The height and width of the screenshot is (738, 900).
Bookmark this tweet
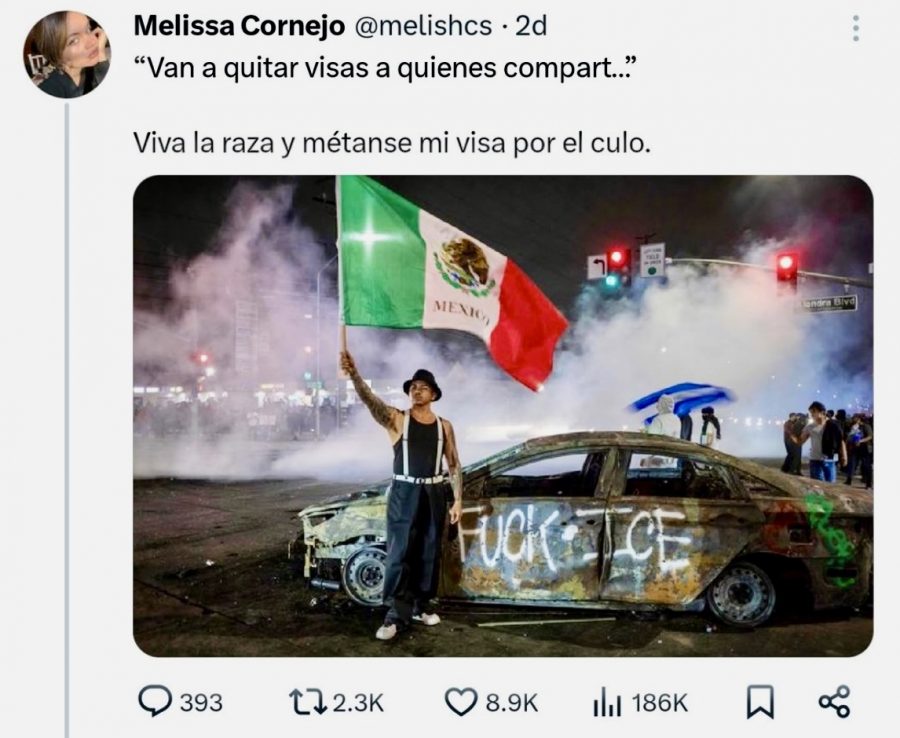pyautogui.click(x=759, y=702)
